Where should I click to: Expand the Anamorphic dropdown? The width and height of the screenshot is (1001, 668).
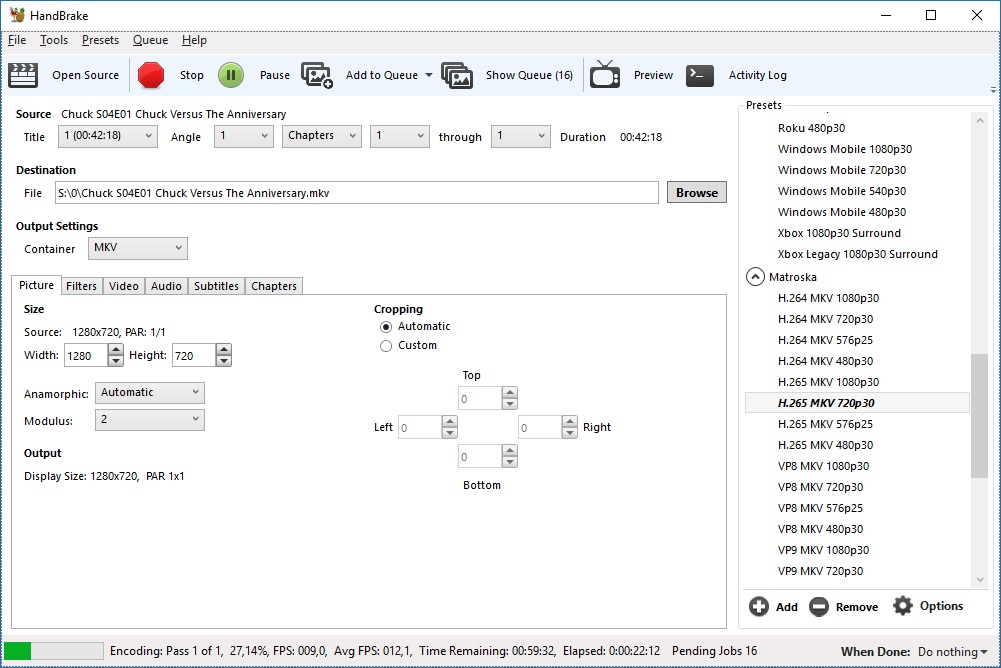(x=150, y=393)
